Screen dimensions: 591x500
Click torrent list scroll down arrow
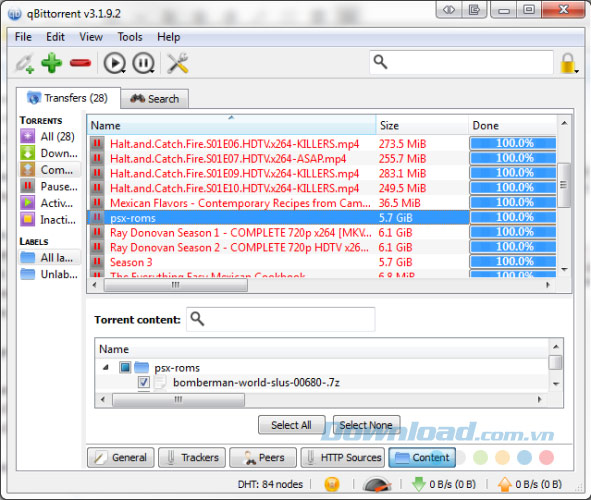click(564, 269)
